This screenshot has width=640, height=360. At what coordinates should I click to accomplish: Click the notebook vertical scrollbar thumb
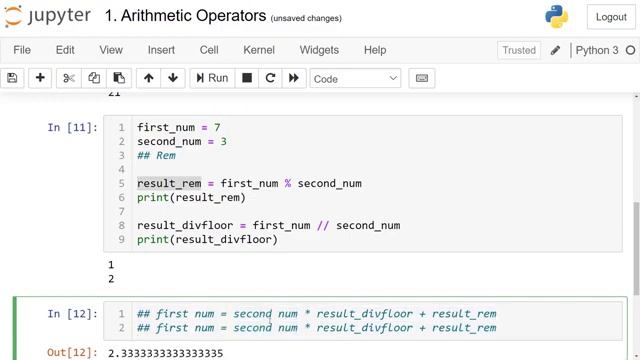coord(636,248)
